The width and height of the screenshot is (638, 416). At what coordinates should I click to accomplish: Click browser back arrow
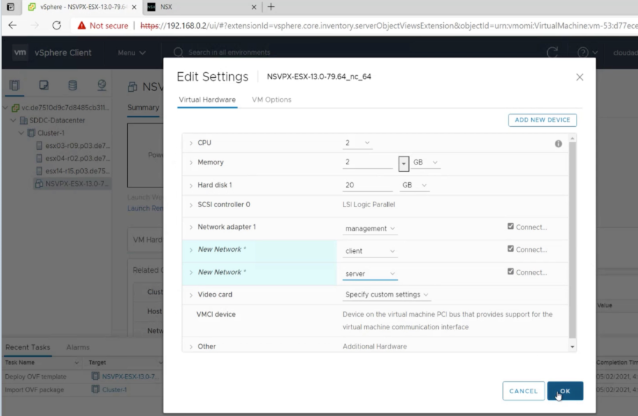click(13, 26)
